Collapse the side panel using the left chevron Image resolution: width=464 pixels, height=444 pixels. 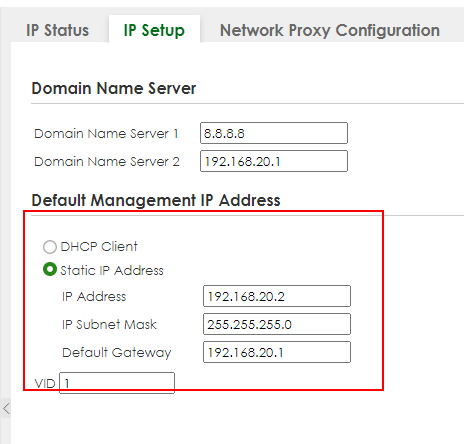pos(6,408)
